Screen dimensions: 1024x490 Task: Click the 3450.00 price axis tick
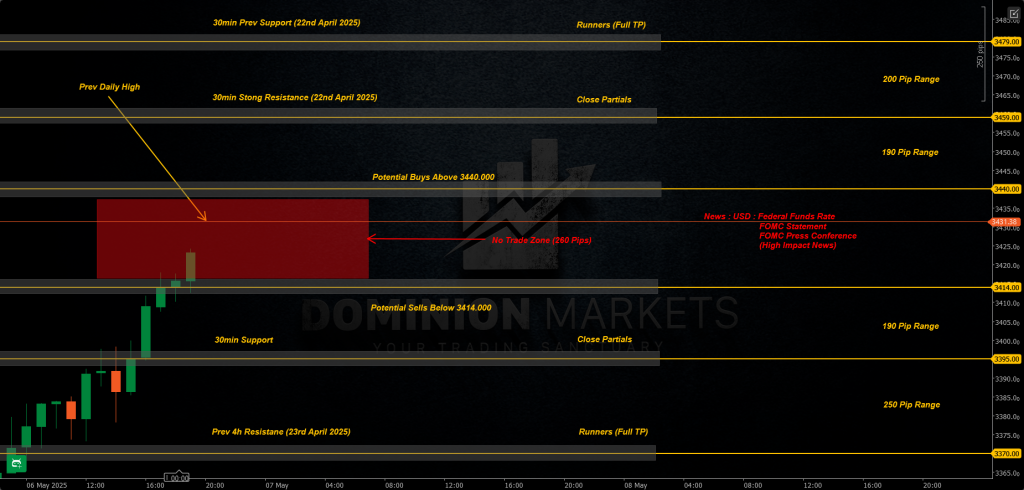[x=1006, y=152]
